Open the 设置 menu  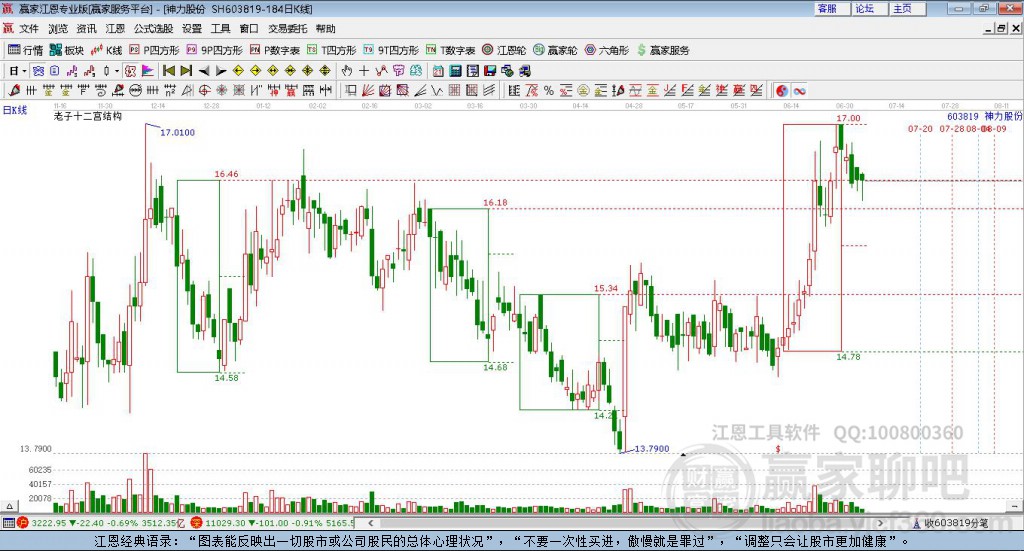point(192,29)
